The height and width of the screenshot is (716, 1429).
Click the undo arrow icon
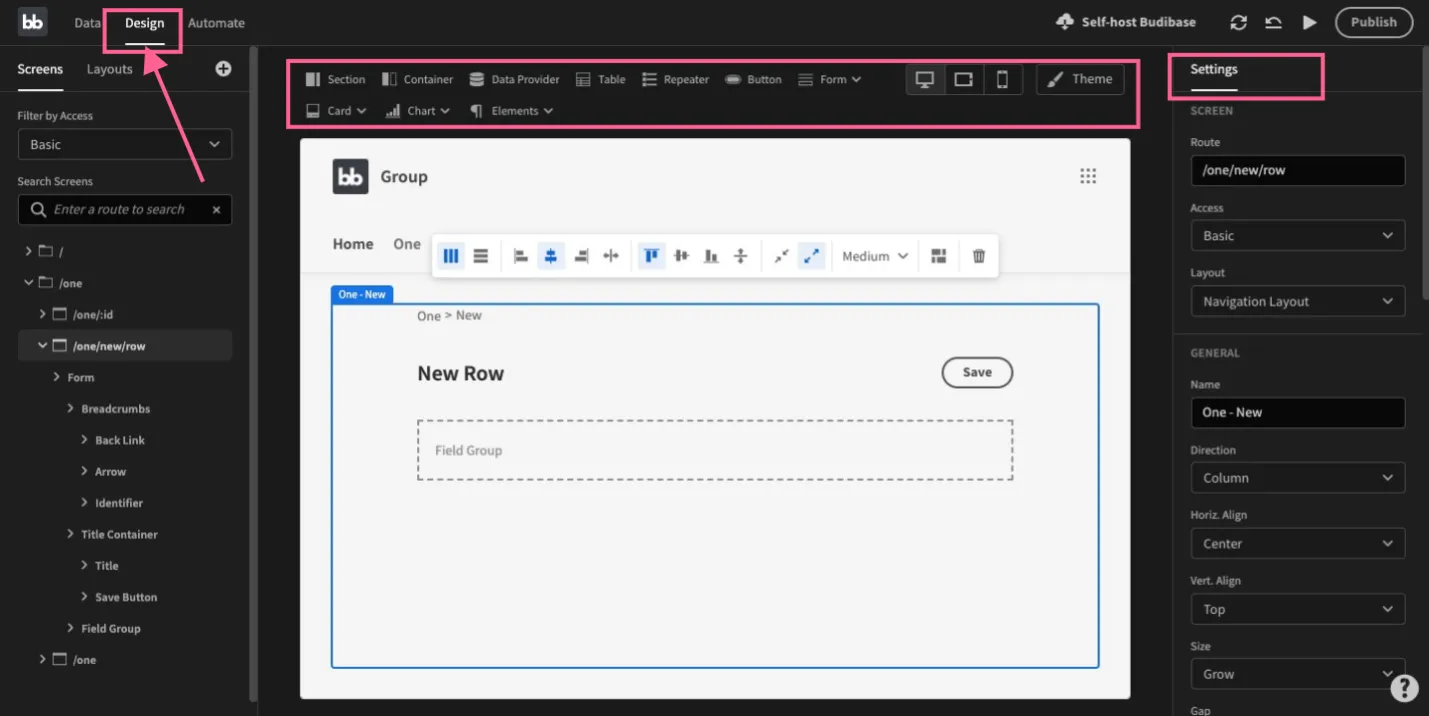point(1273,22)
